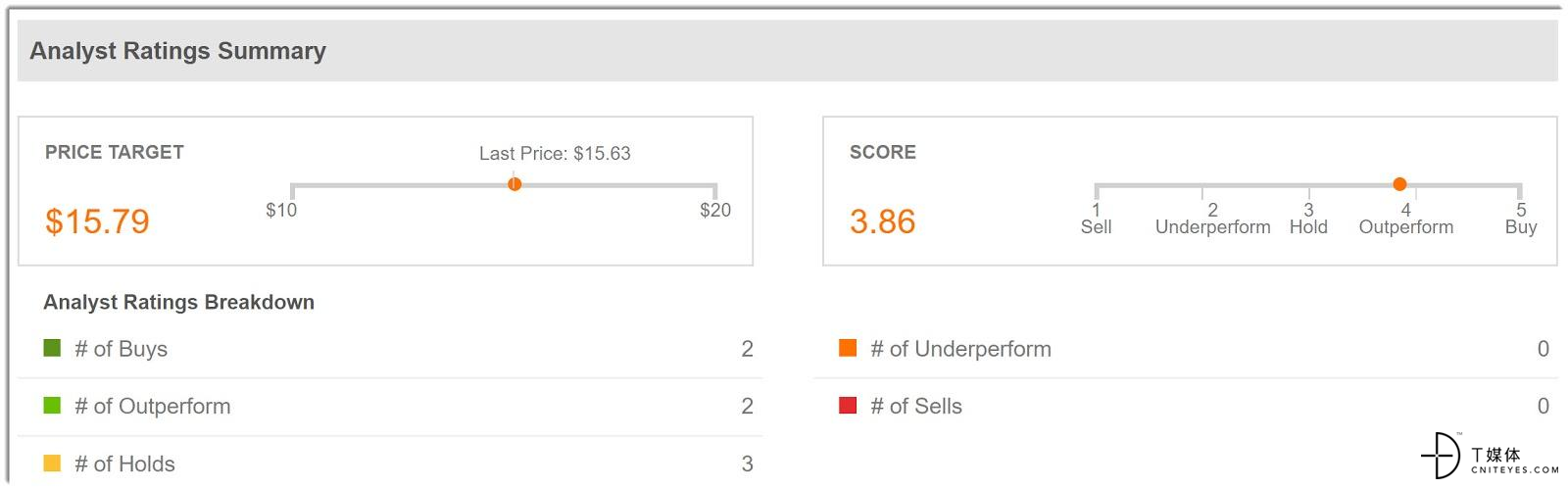The width and height of the screenshot is (1568, 489).
Task: Click the light green Outperform color square
Action: click(52, 405)
